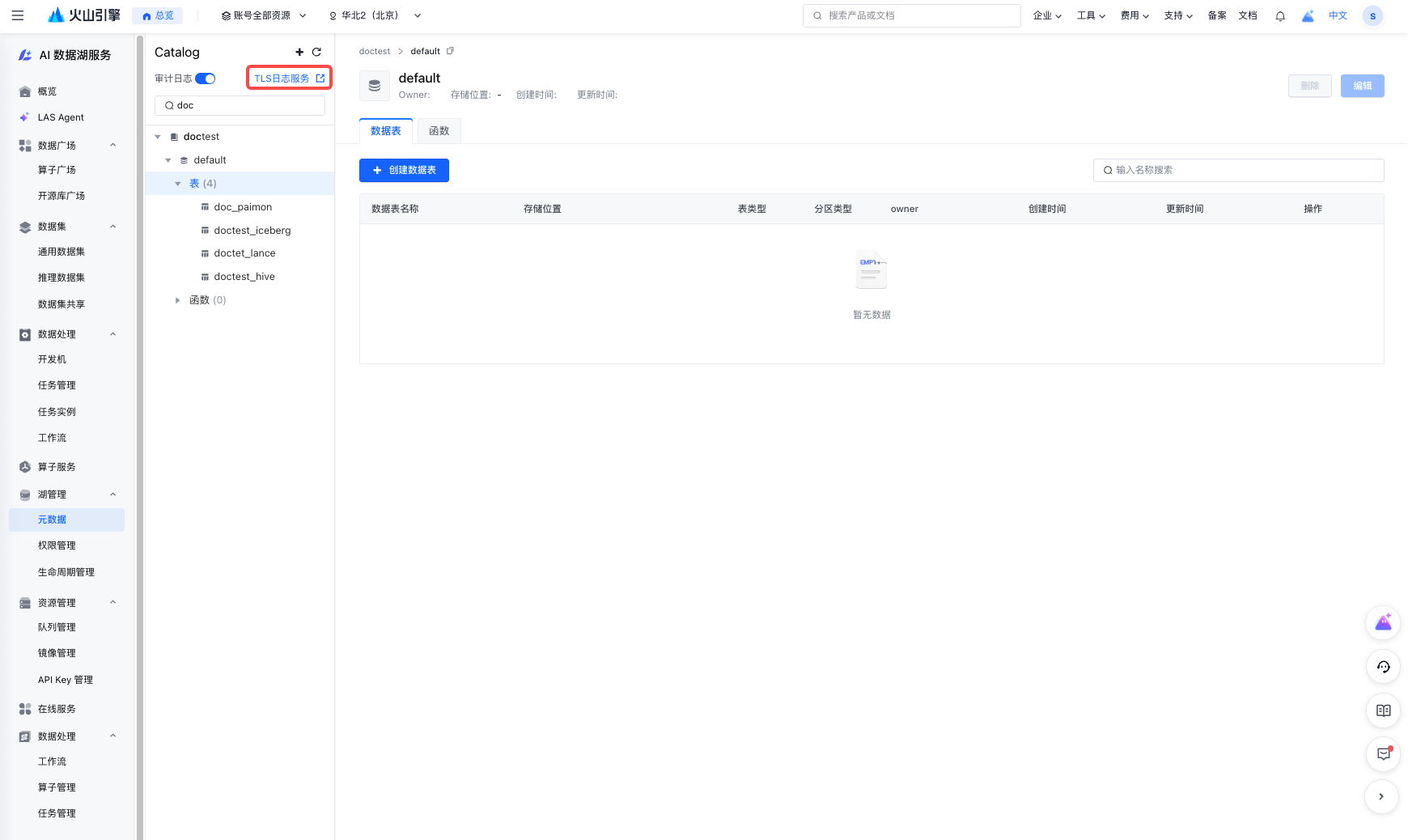Screen dimensions: 1408x840
Task: Copy the default database name
Action: 450,51
